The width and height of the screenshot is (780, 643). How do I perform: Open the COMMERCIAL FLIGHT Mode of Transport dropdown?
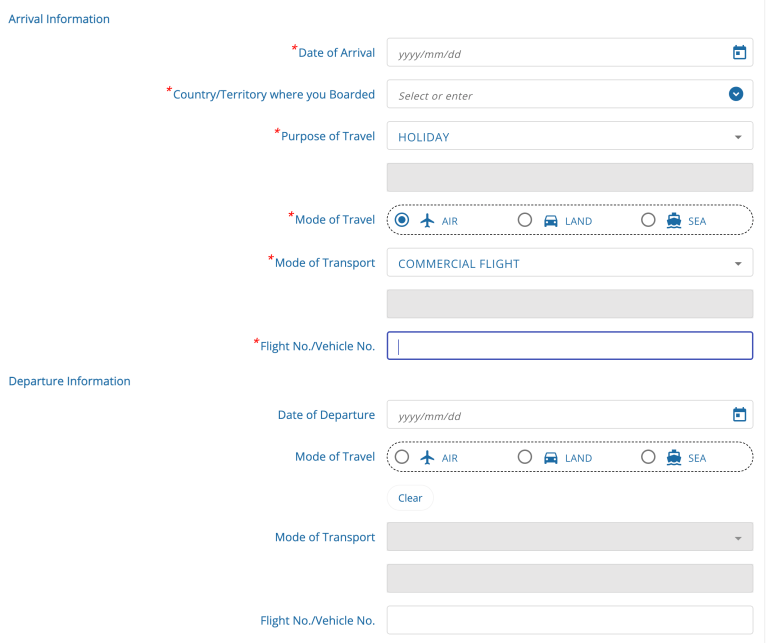[x=738, y=264]
